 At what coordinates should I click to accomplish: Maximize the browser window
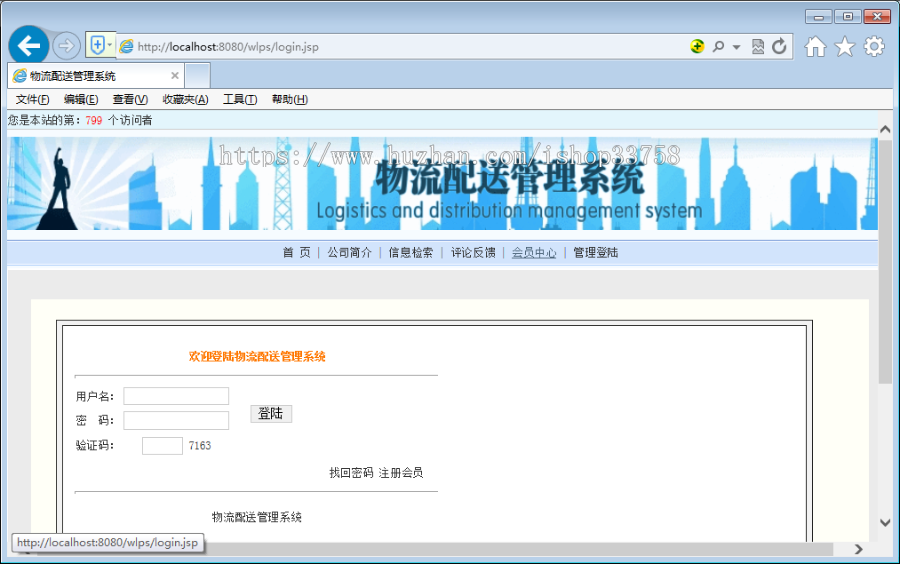848,17
